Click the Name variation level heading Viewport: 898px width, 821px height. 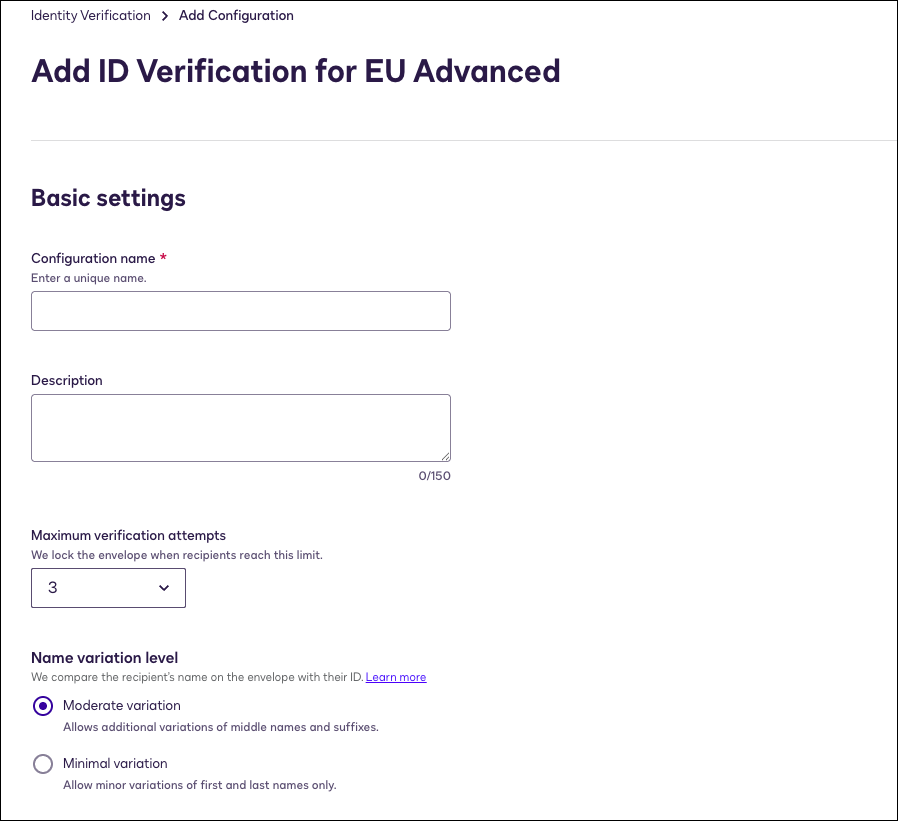tap(105, 657)
